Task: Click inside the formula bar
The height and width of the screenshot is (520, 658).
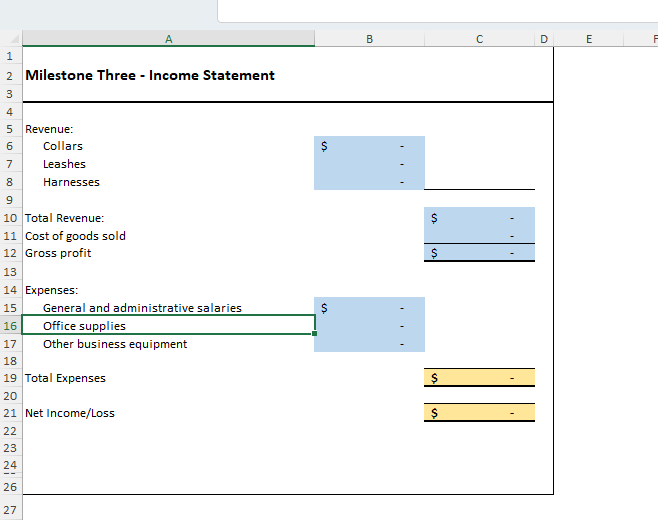Action: point(438,10)
